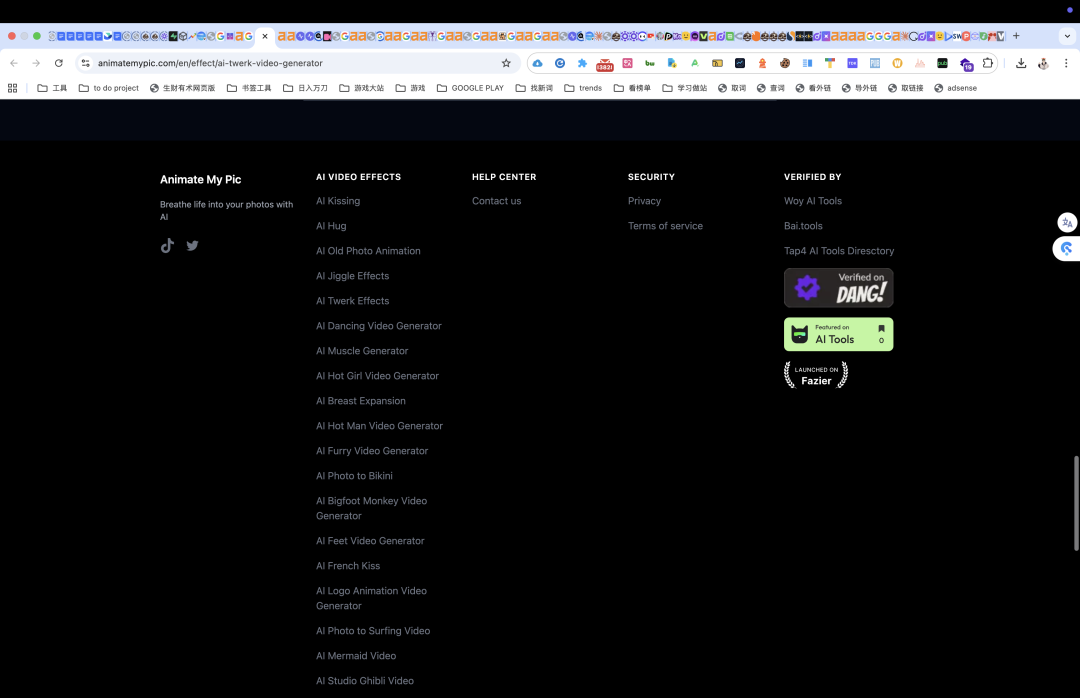Reload the page with refresh icon
Screen dimensions: 1080x698
pyautogui.click(x=59, y=63)
